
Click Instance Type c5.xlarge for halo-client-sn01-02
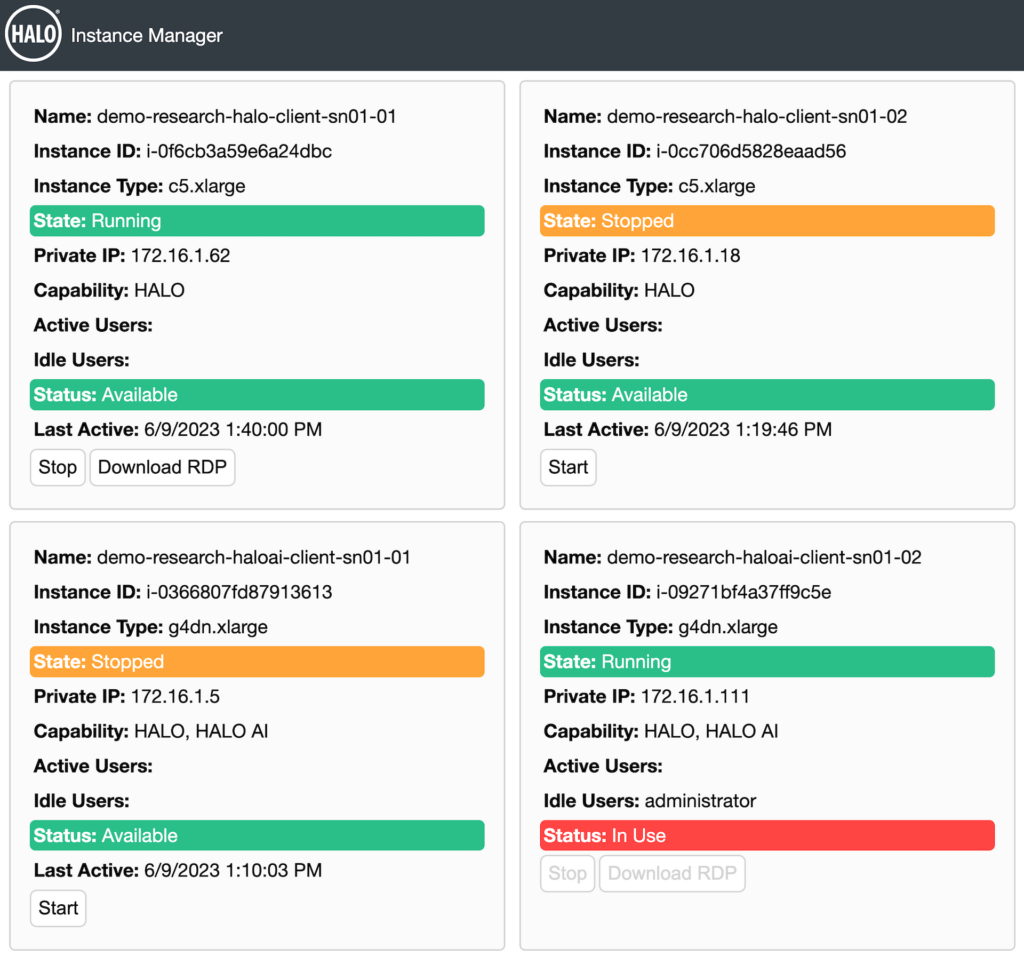pyautogui.click(x=650, y=186)
